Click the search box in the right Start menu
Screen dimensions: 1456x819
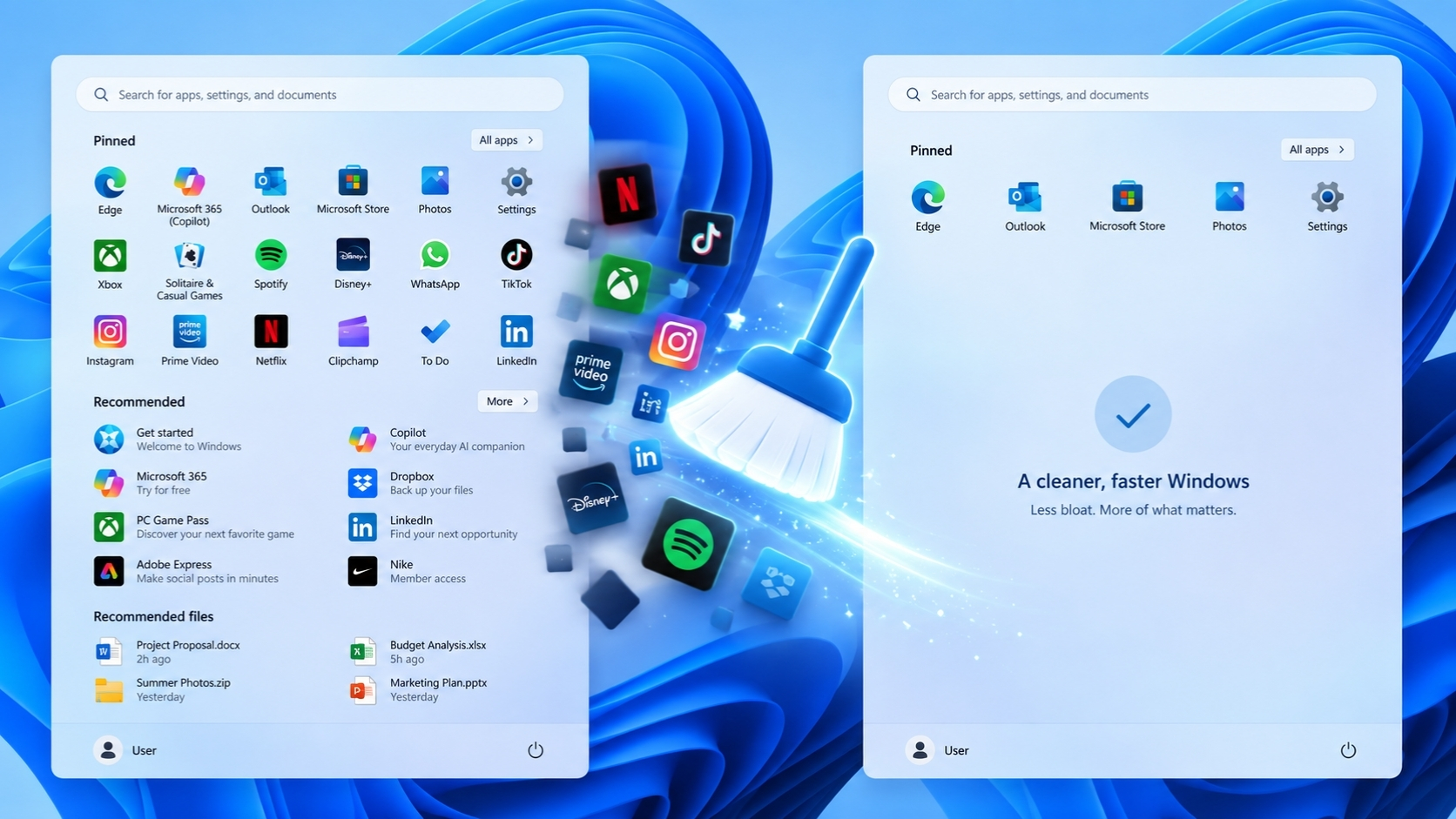click(1132, 94)
